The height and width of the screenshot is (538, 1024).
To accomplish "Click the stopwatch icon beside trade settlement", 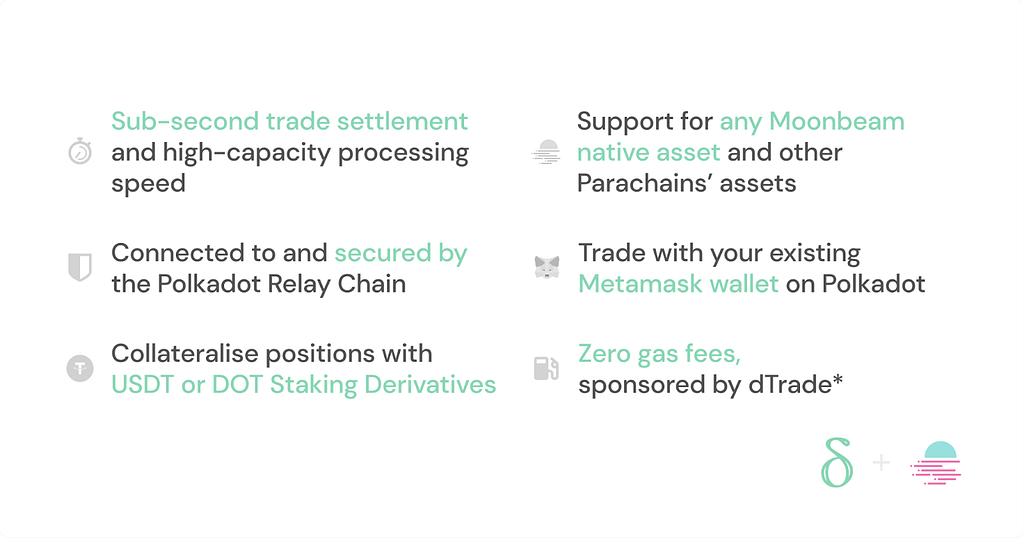I will tap(80, 153).
